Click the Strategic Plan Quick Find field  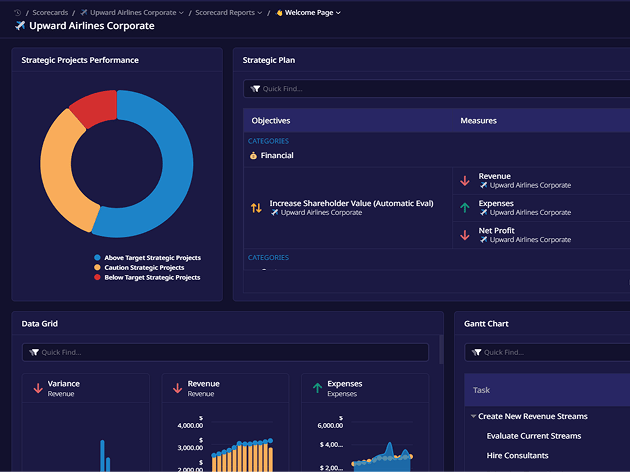point(436,88)
